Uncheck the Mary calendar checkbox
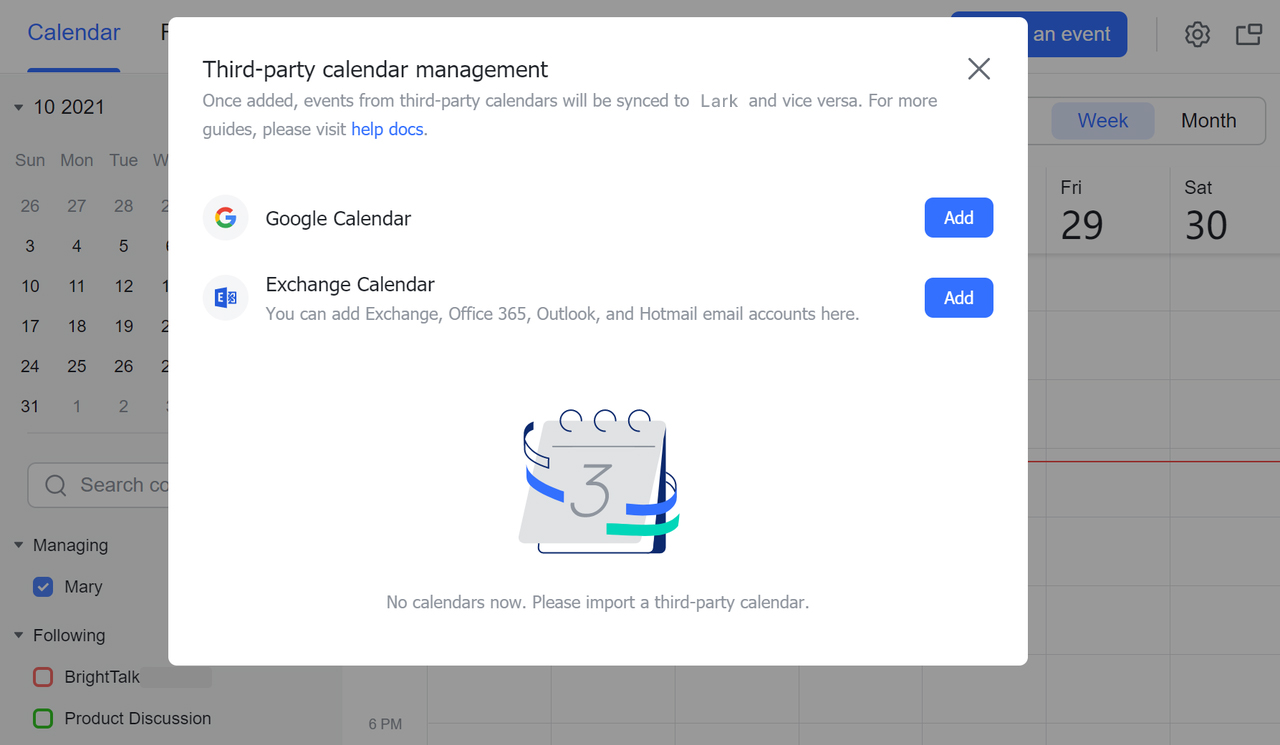Viewport: 1280px width, 745px height. point(43,587)
